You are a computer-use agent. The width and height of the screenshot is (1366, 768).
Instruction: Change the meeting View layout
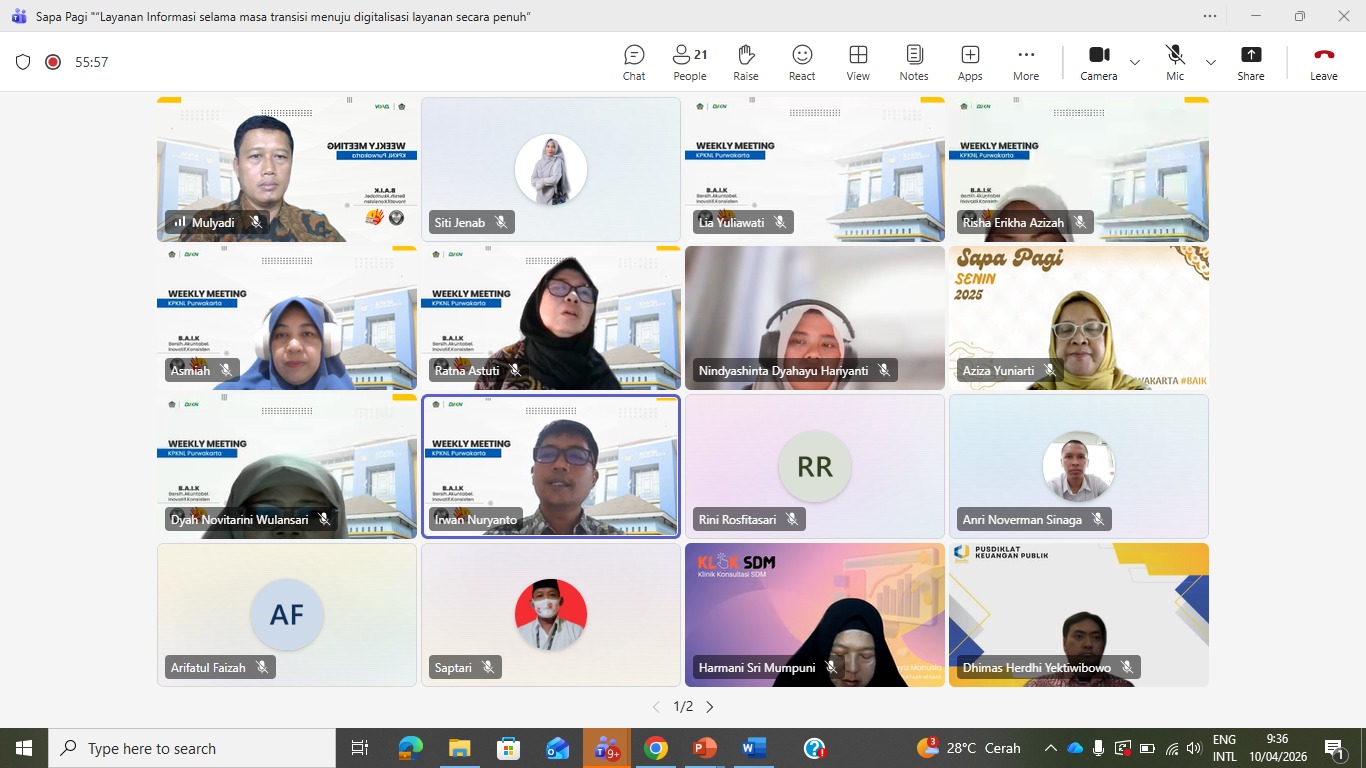(x=858, y=62)
